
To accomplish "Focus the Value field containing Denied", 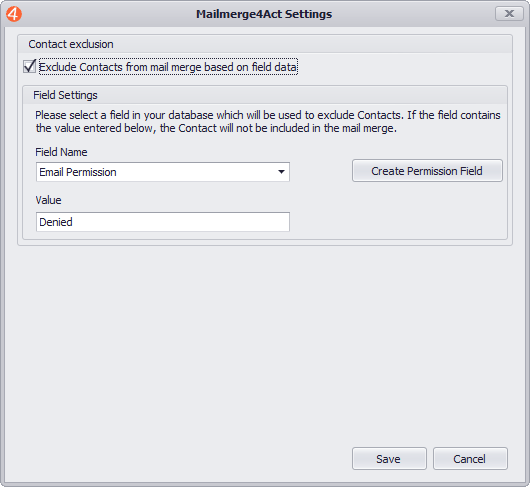I will pos(163,222).
